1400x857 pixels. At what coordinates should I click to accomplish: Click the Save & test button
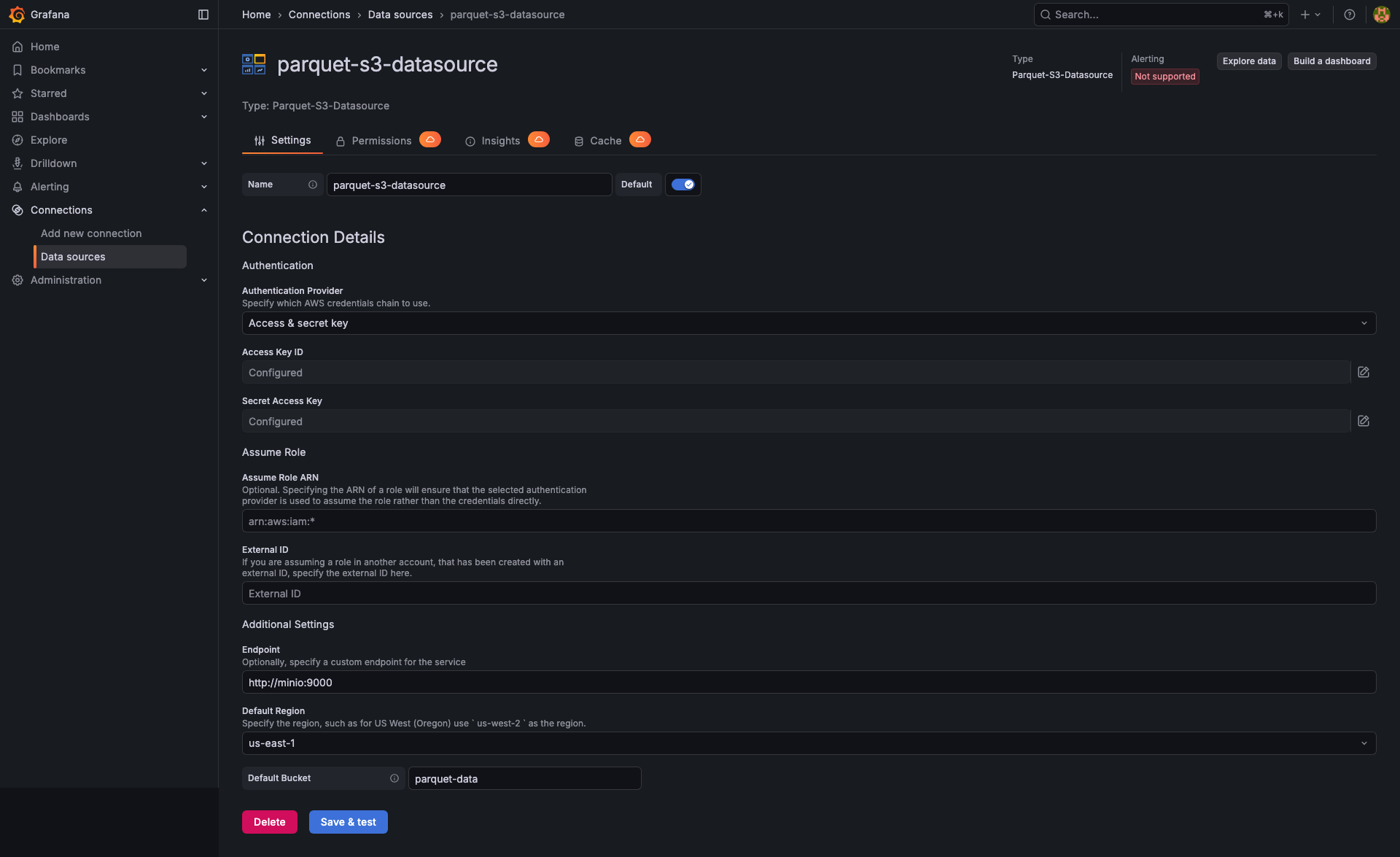coord(349,822)
